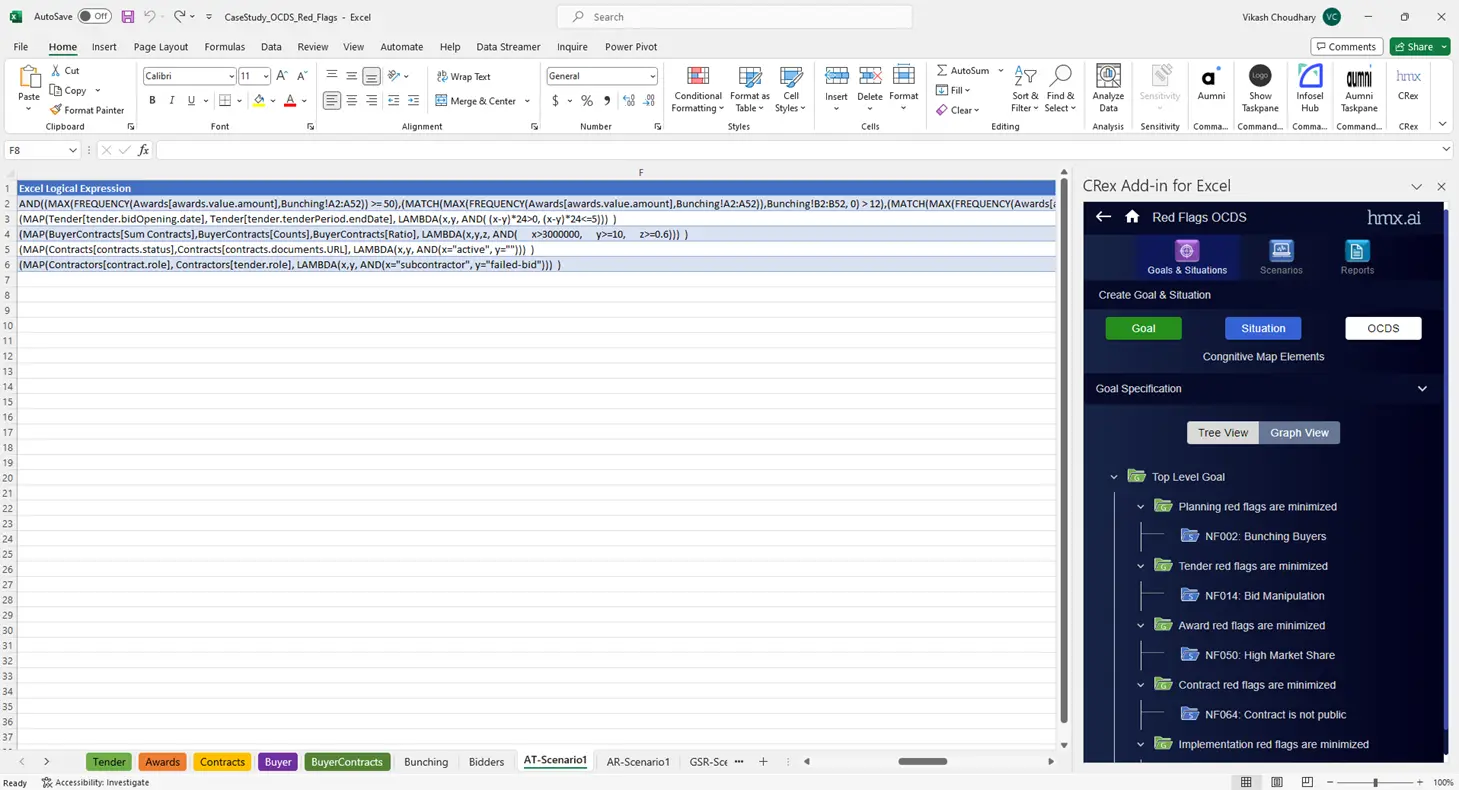Toggle Wrap Text for cells

[463, 76]
